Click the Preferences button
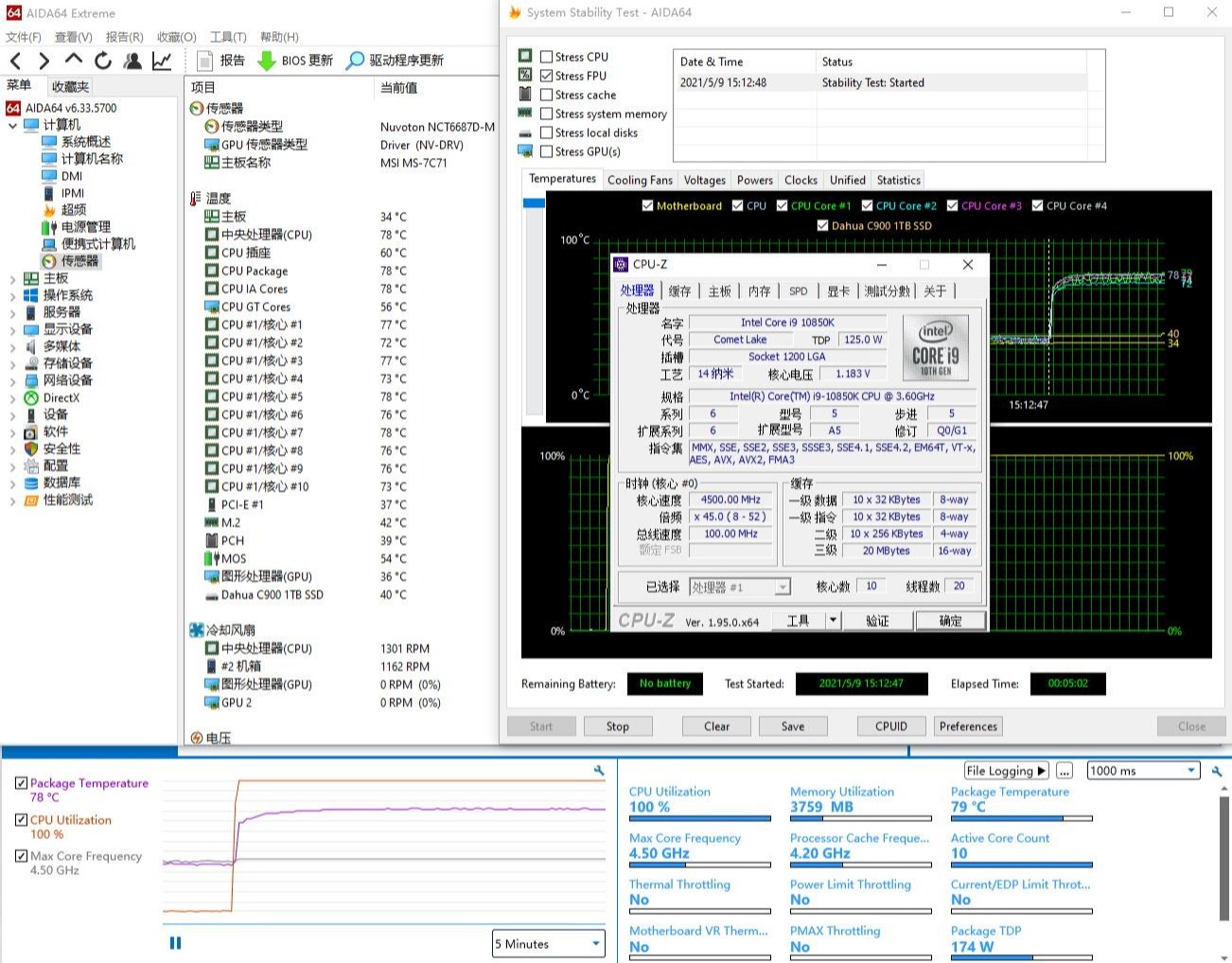 click(x=968, y=727)
